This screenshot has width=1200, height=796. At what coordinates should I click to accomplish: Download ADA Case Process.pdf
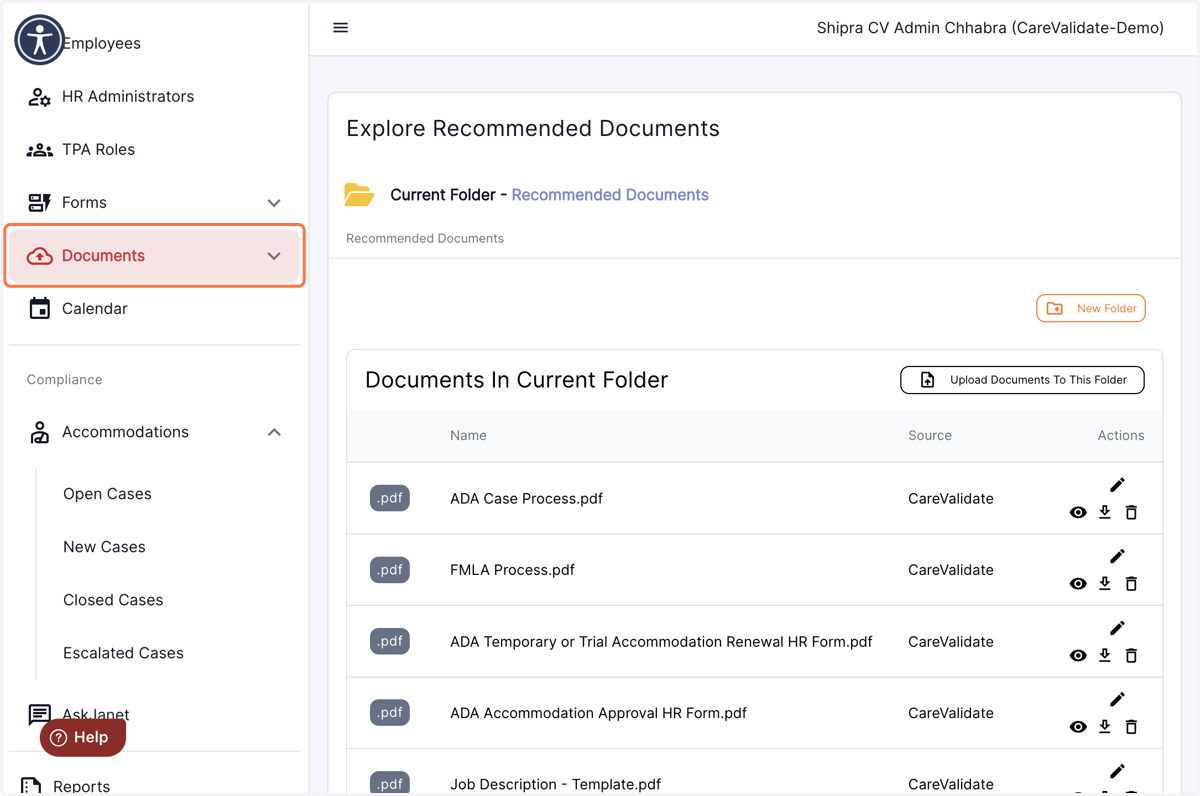[1105, 512]
